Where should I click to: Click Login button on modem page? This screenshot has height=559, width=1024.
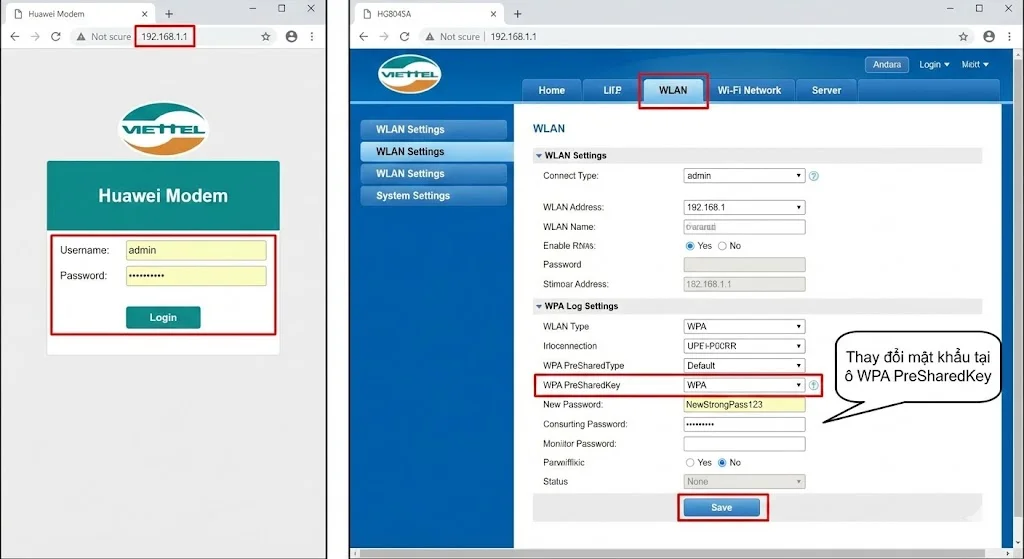tap(163, 317)
